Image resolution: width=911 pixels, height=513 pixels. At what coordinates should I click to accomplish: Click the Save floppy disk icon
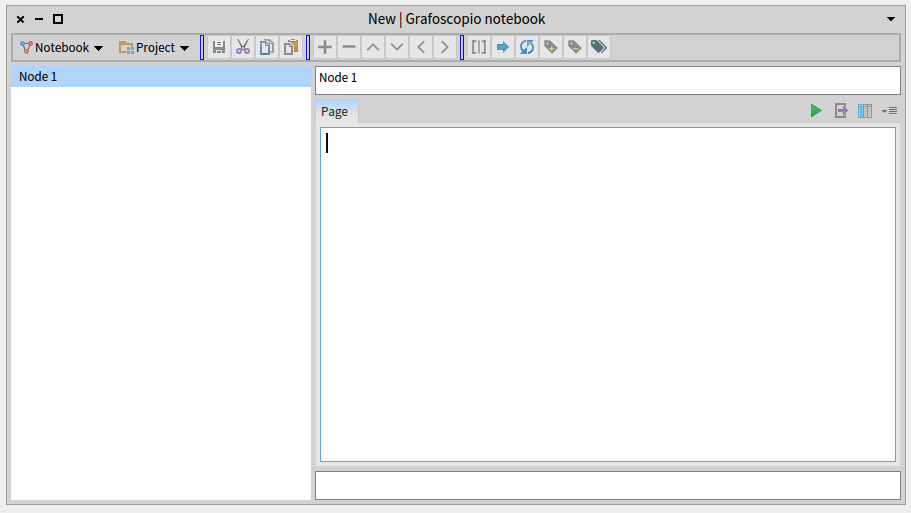[218, 47]
